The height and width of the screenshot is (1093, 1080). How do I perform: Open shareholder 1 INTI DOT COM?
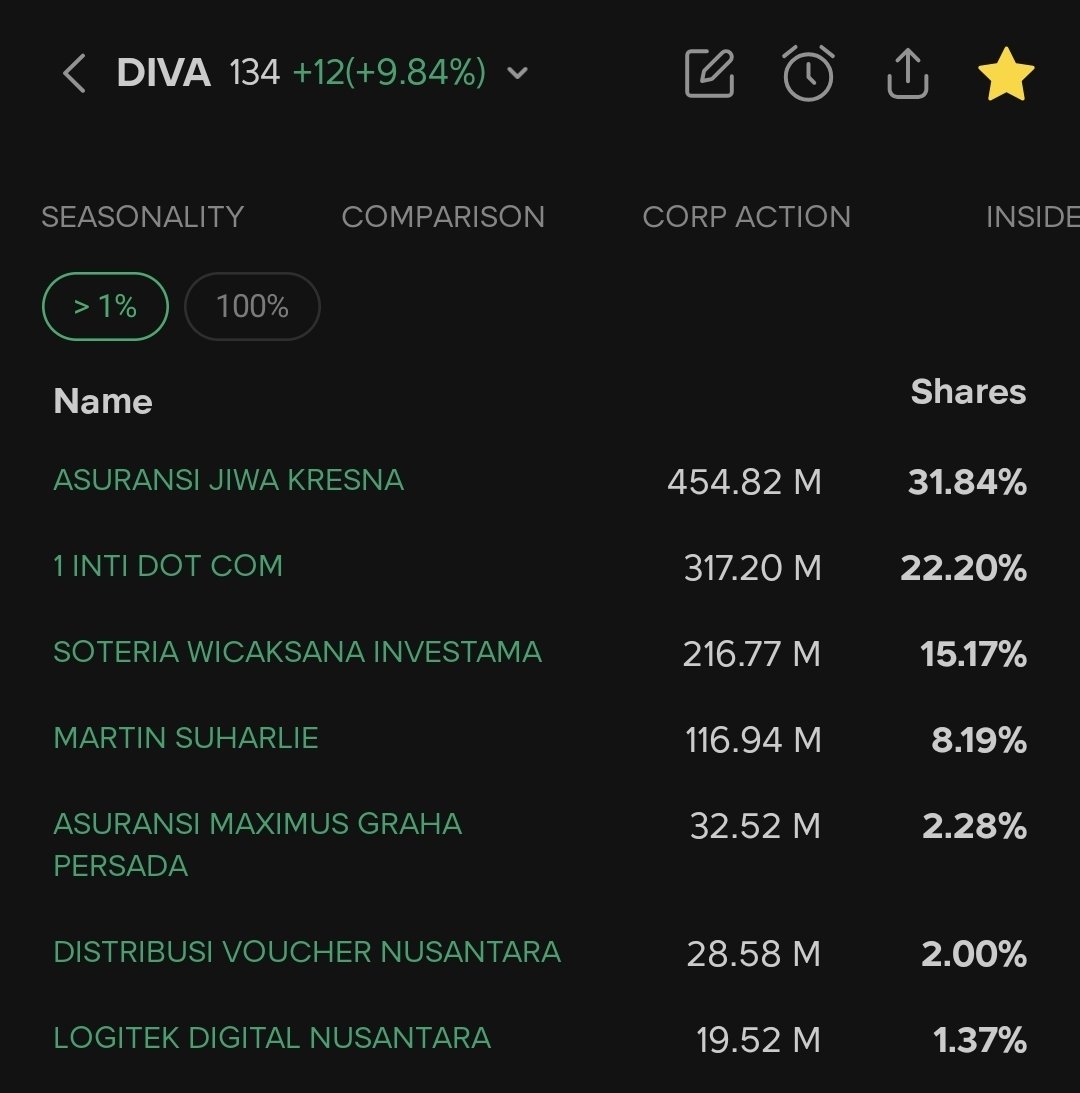click(168, 566)
